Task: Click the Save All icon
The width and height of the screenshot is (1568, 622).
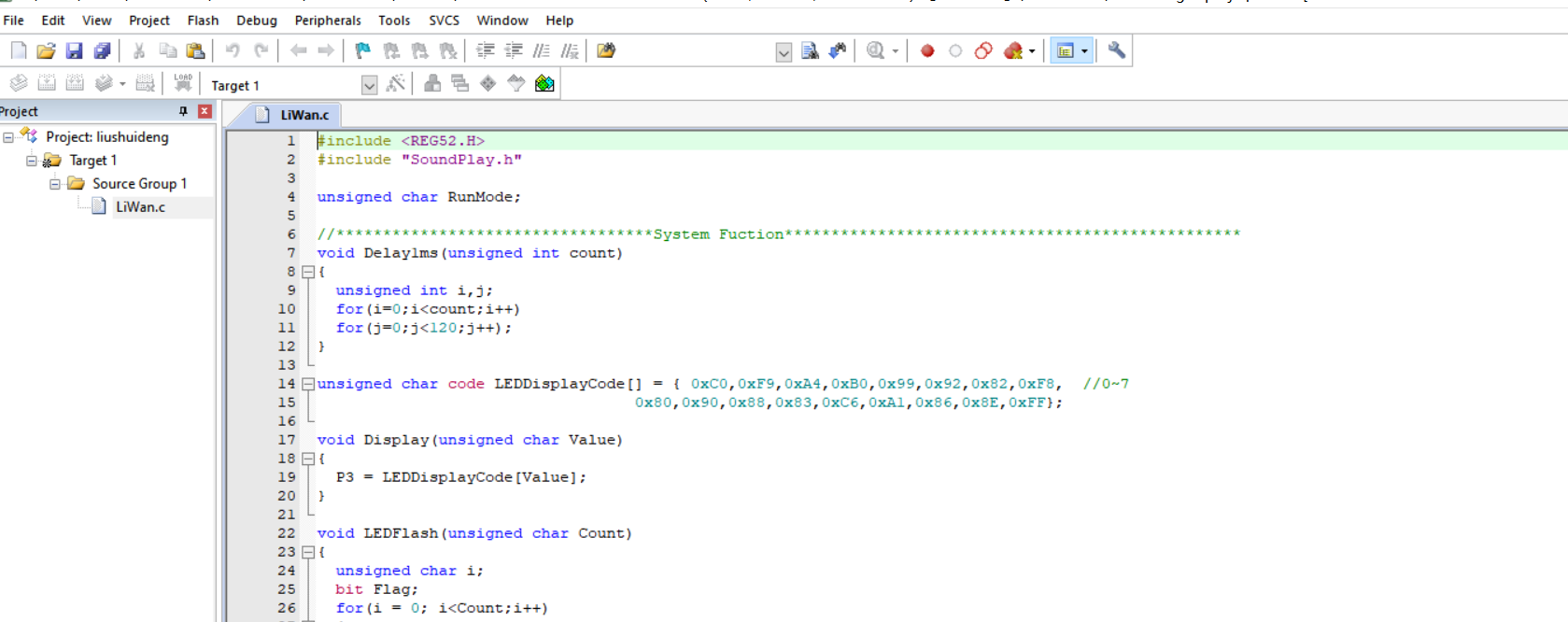Action: pos(102,50)
